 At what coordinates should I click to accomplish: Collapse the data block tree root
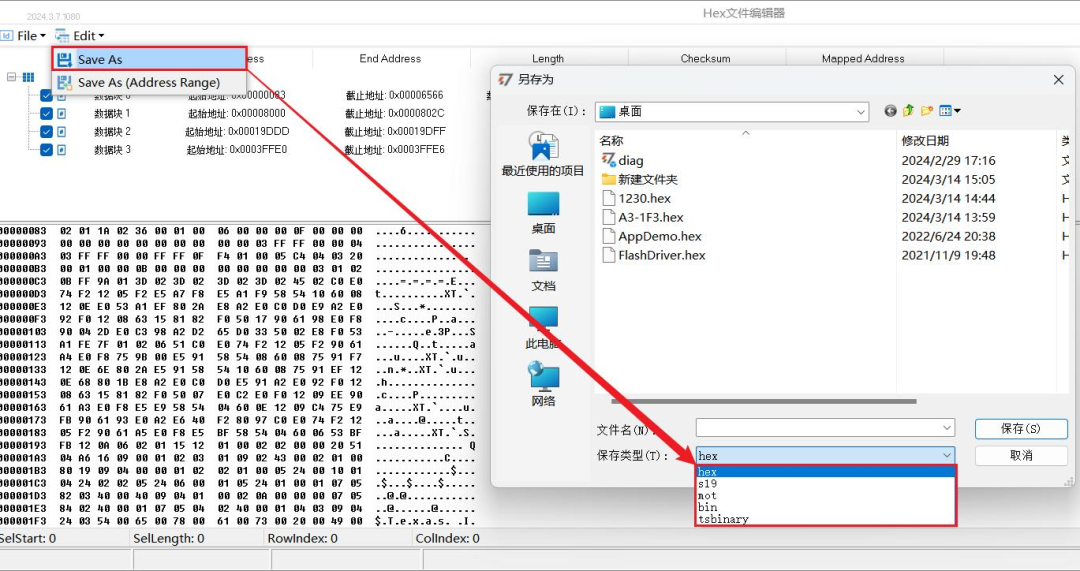(12, 77)
